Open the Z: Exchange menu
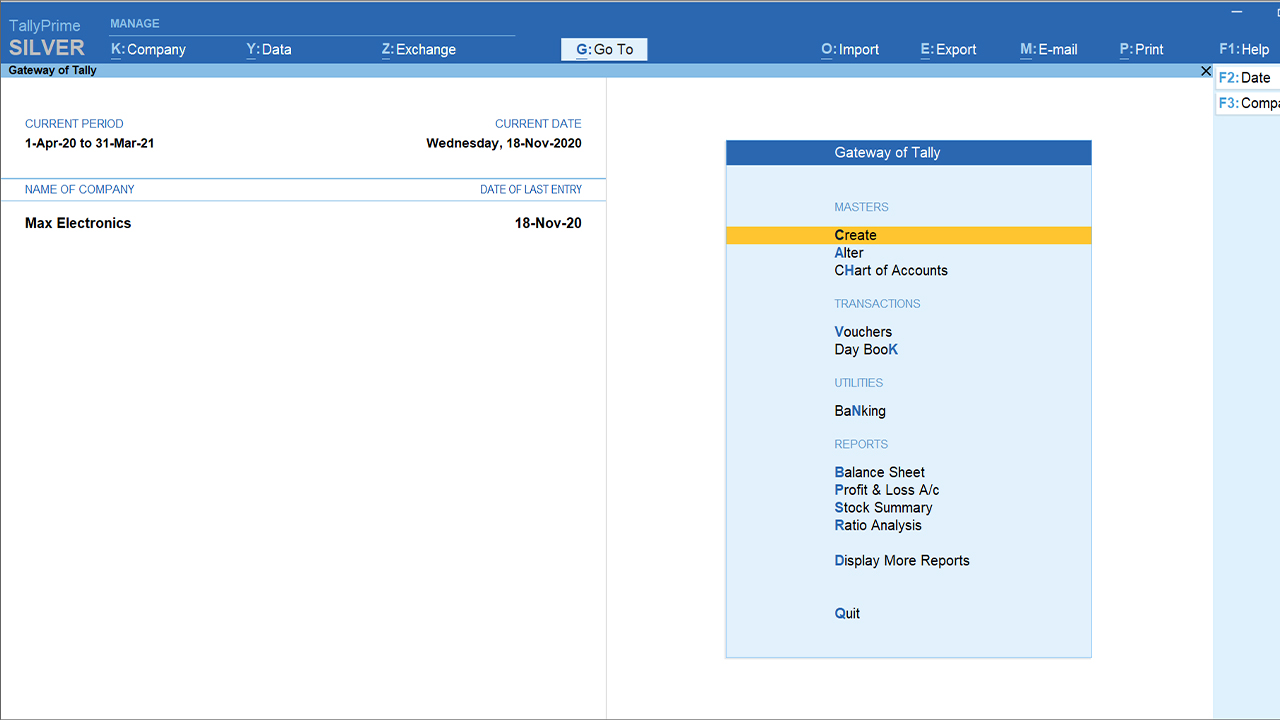This screenshot has height=720, width=1280. 419,49
